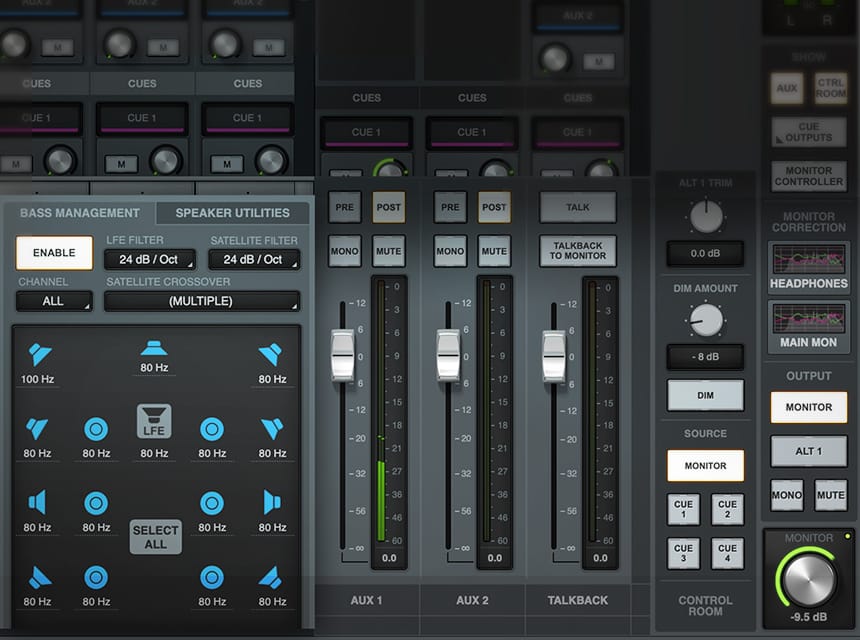Open MAIN MON monitor correction thumbnail
This screenshot has width=860, height=640.
click(808, 326)
